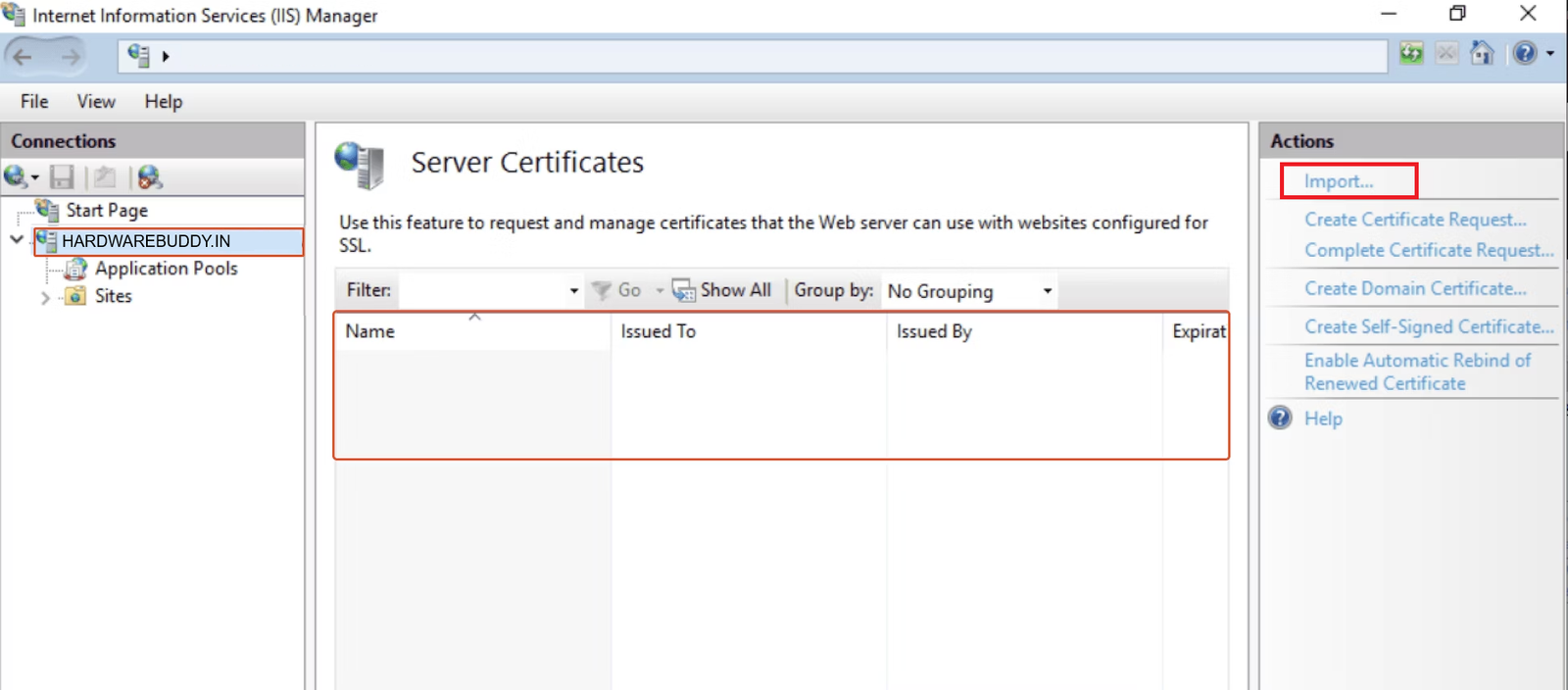Screen dimensions: 1568x690
Task: Sort by the Issued By column header
Action: tap(1024, 331)
